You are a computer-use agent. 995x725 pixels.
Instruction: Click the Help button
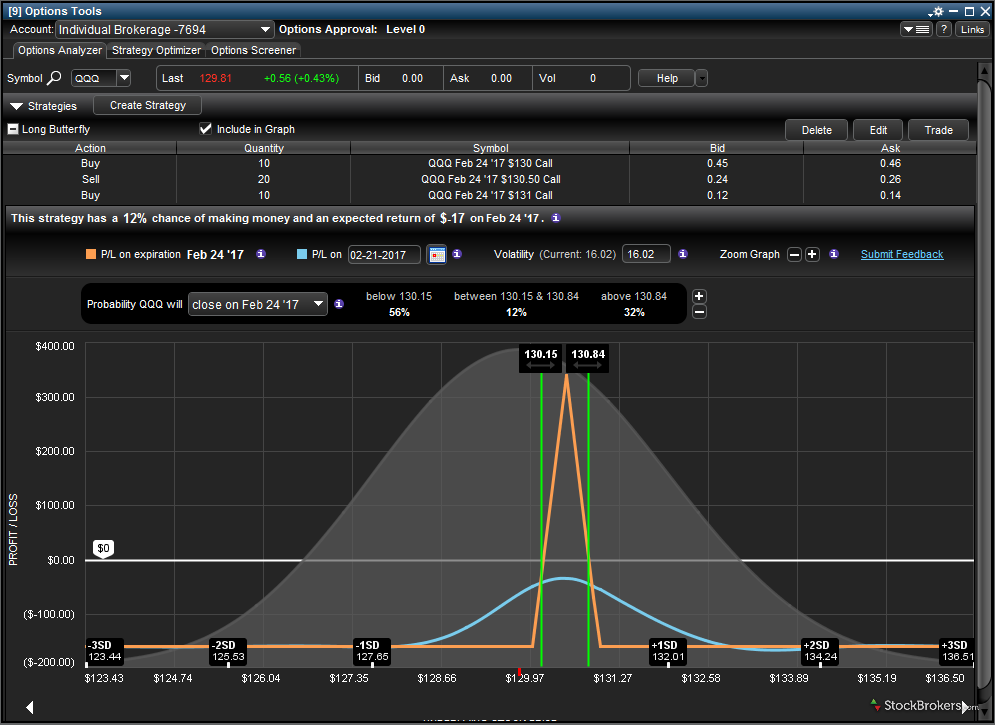coord(667,78)
